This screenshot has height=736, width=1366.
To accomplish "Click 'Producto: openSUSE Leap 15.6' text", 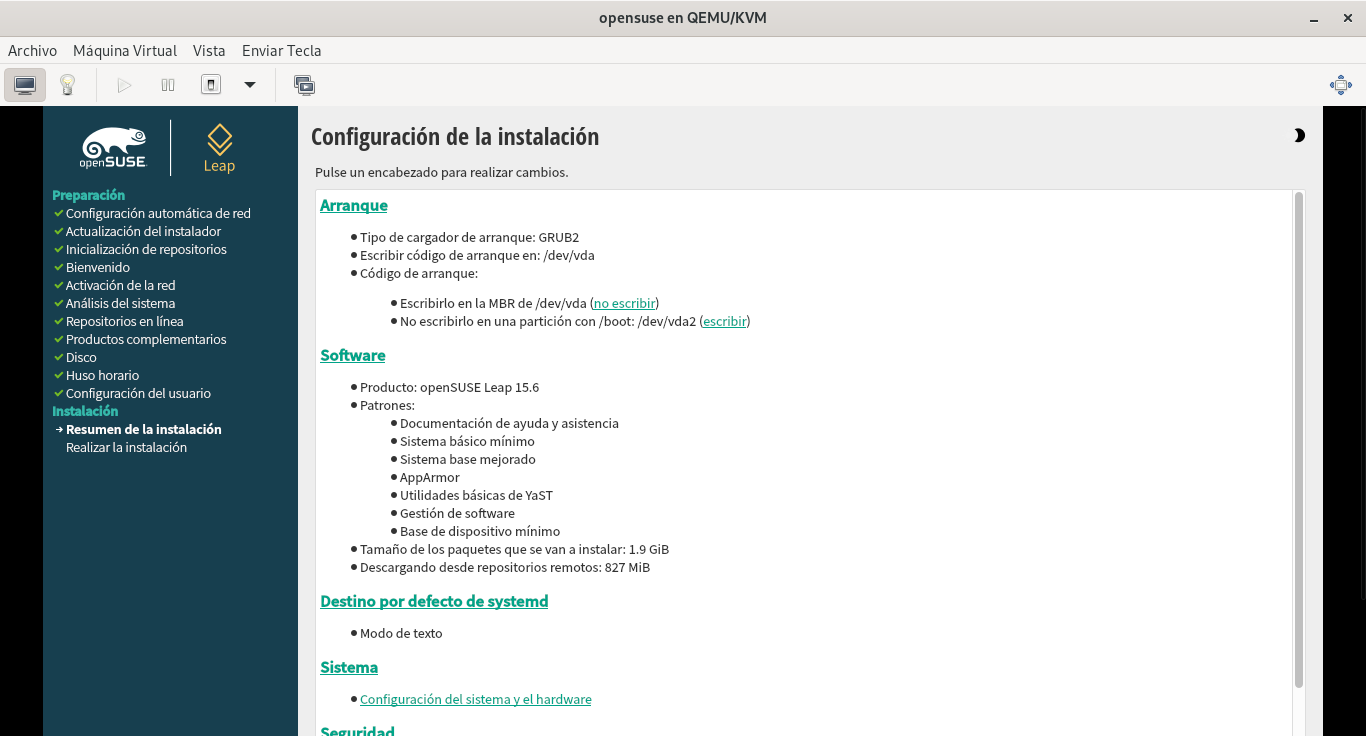I will tap(449, 387).
